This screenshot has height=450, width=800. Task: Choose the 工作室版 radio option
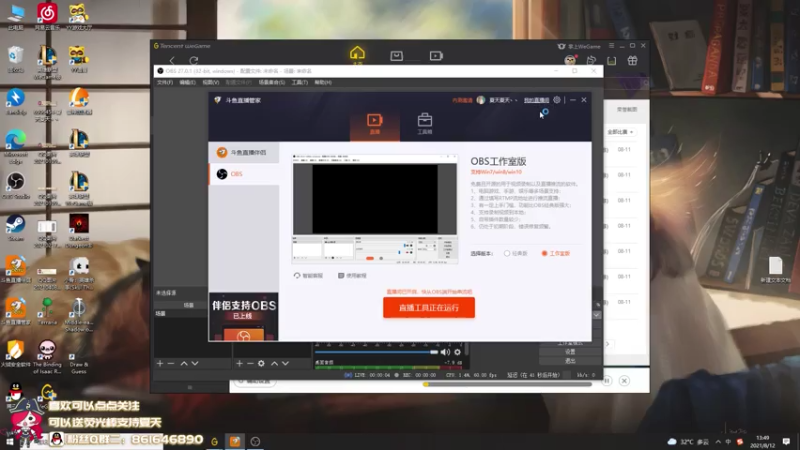(x=556, y=254)
